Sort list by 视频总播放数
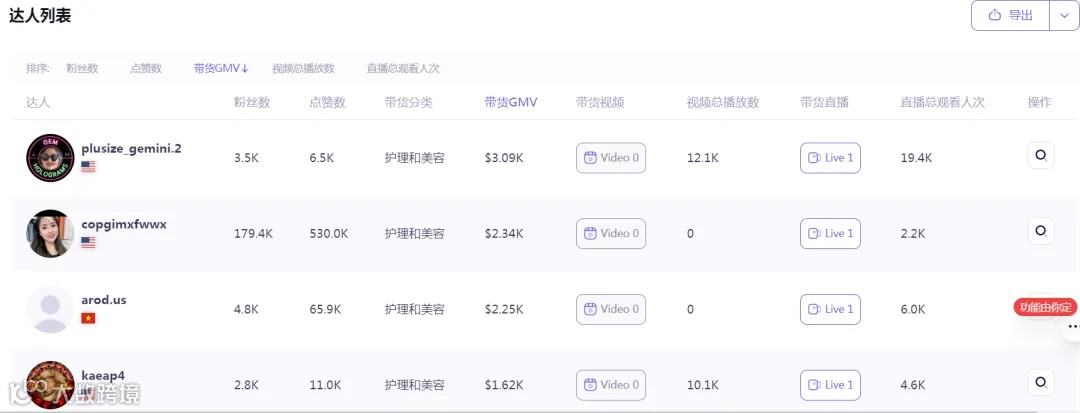Viewport: 1080px width, 413px height. click(x=303, y=68)
